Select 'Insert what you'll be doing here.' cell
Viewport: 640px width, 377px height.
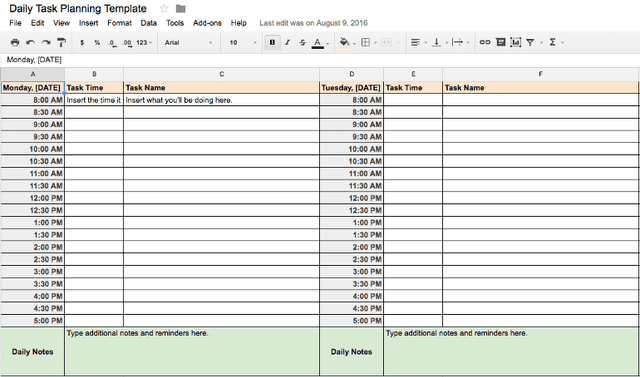[x=221, y=100]
